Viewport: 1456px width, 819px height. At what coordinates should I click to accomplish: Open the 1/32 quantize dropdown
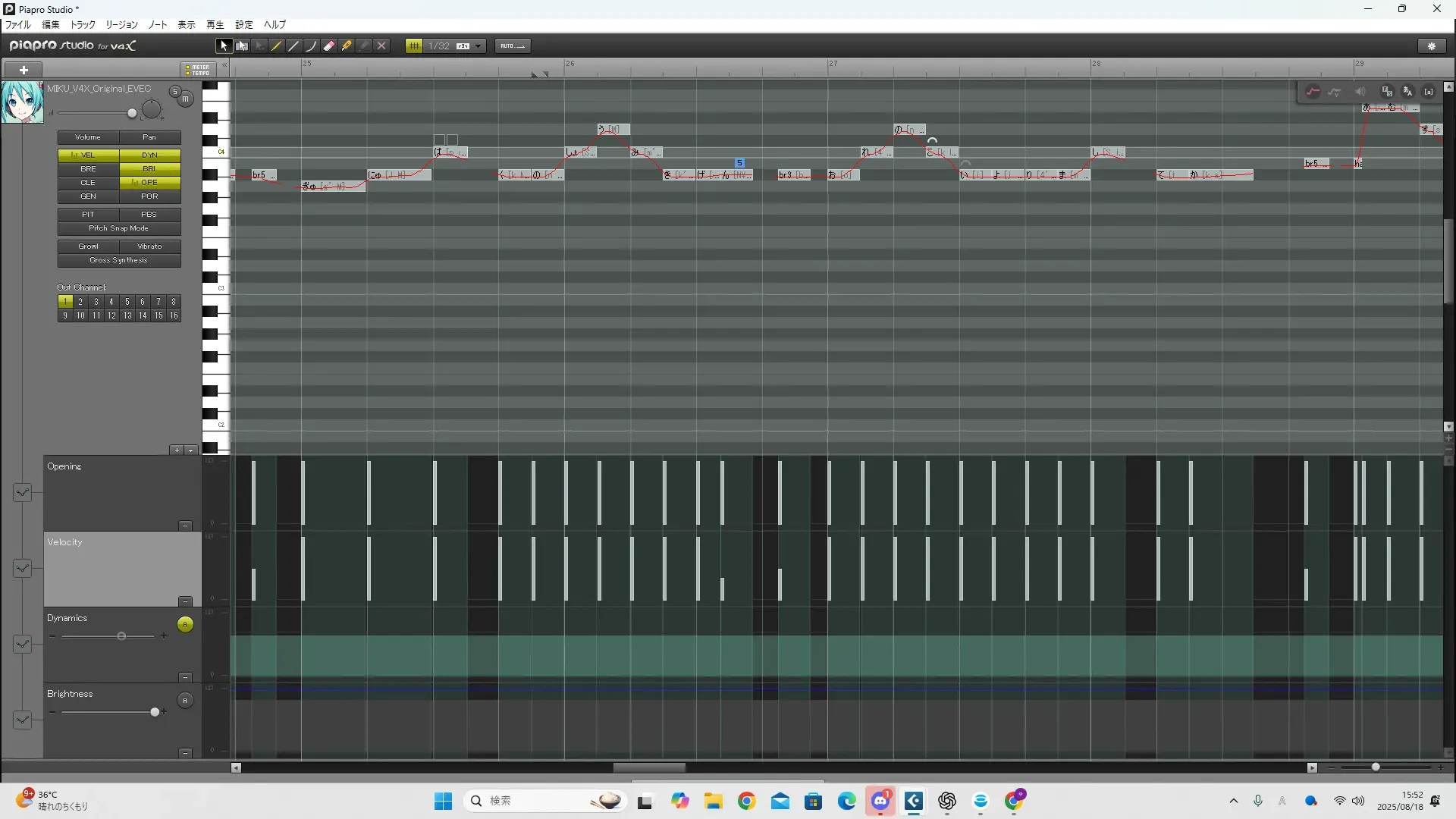(478, 46)
